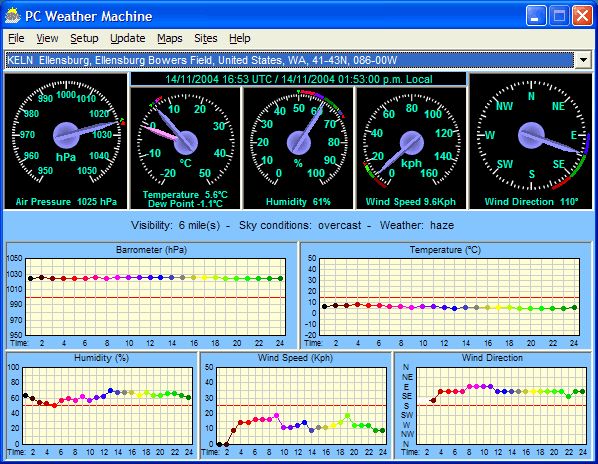The height and width of the screenshot is (464, 598).
Task: Minimize the PC Weather Machine window
Action: click(x=535, y=16)
